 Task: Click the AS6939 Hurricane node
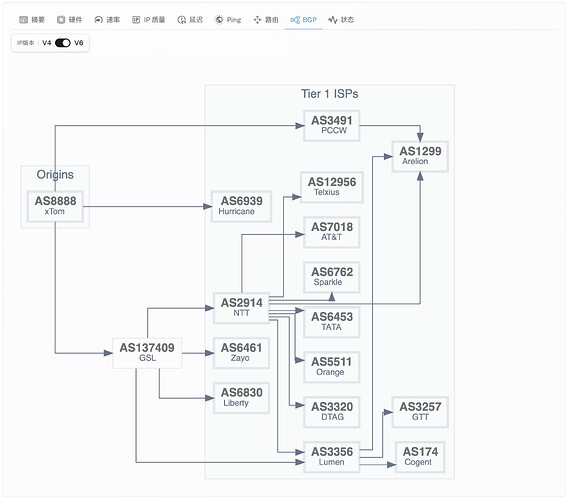pos(242,206)
